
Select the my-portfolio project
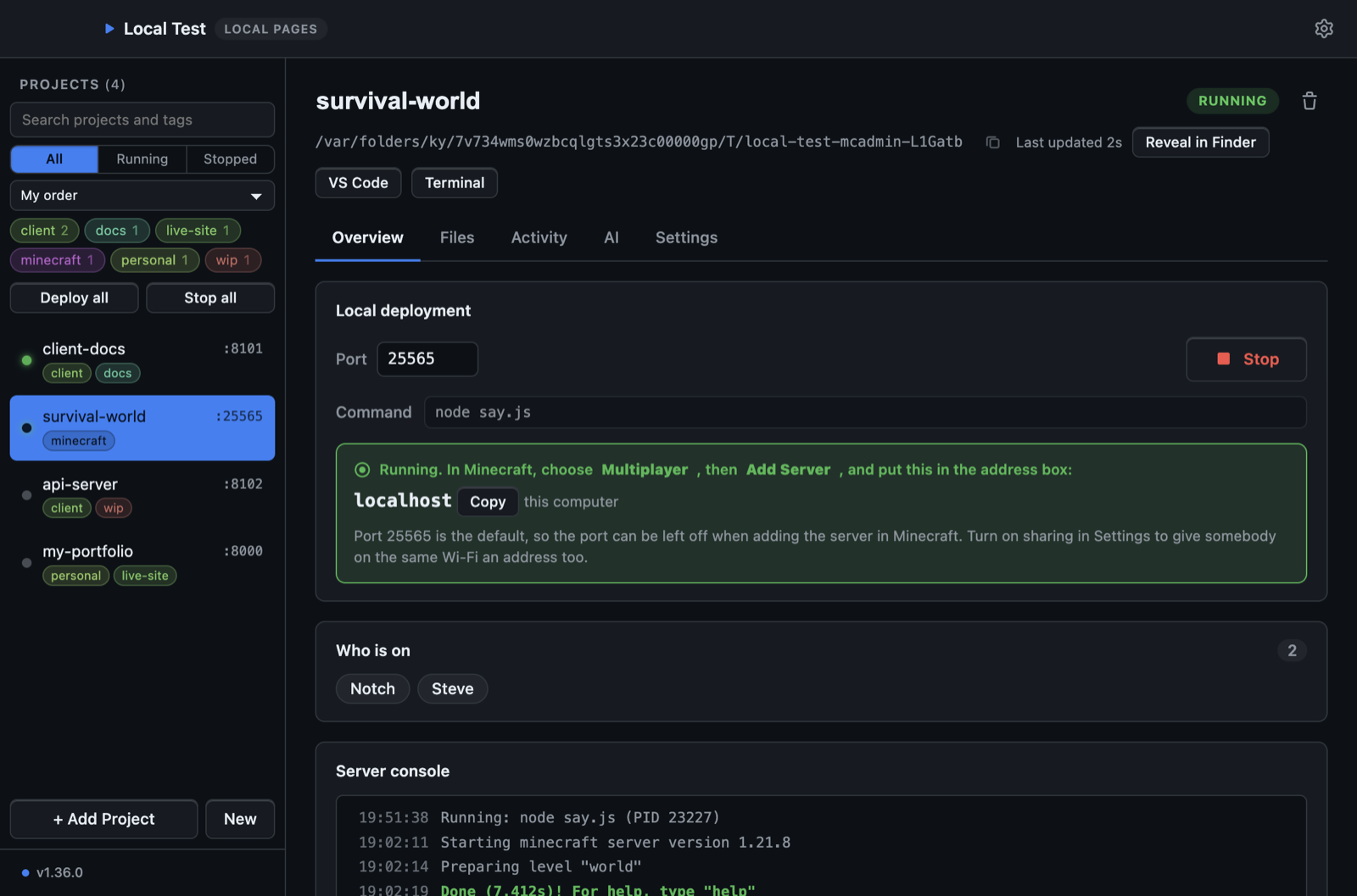click(x=142, y=563)
